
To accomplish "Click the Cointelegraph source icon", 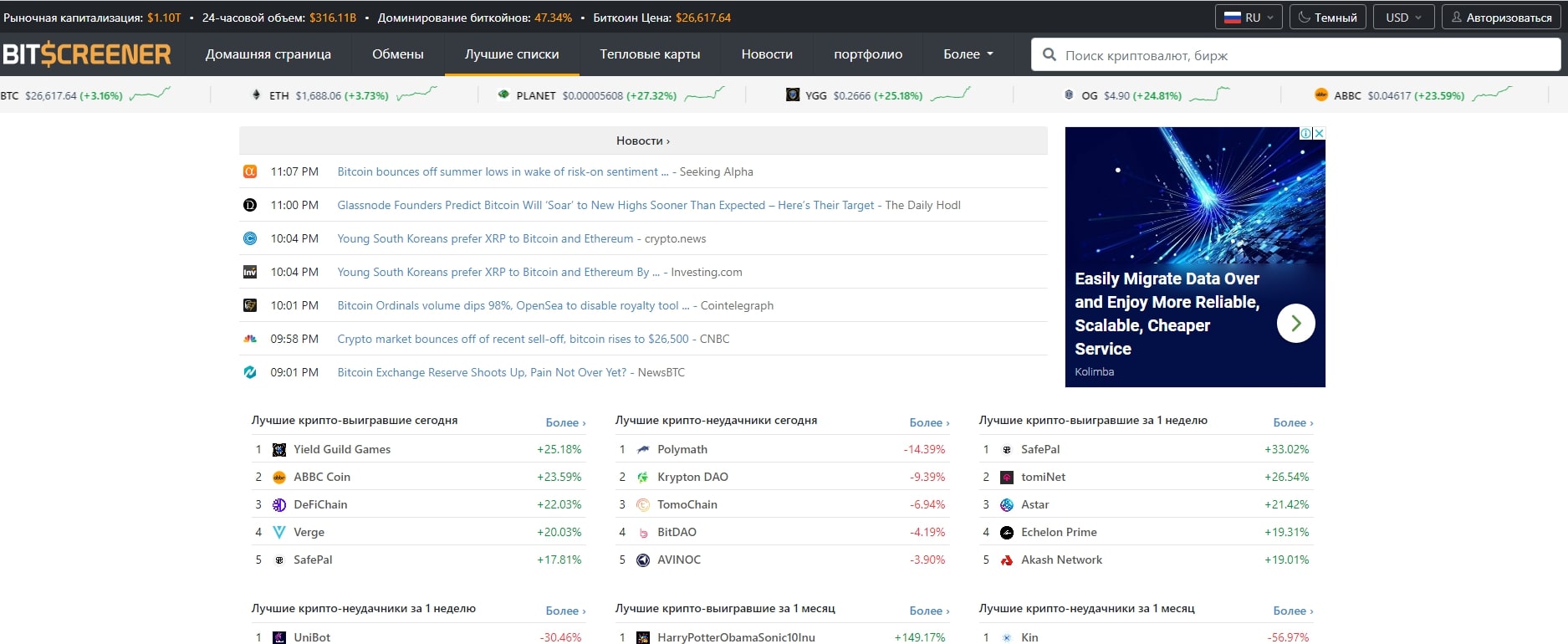I will (250, 305).
